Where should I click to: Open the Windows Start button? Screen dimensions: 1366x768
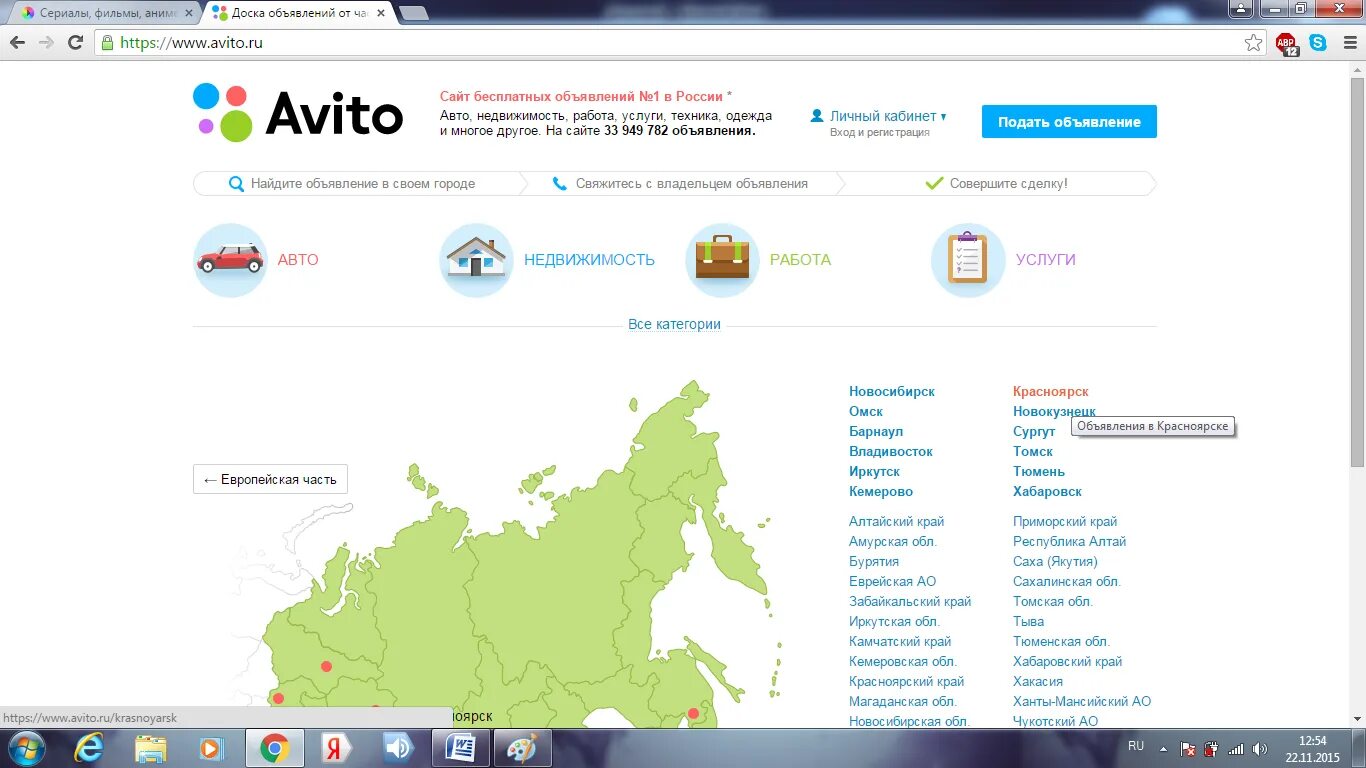point(25,748)
